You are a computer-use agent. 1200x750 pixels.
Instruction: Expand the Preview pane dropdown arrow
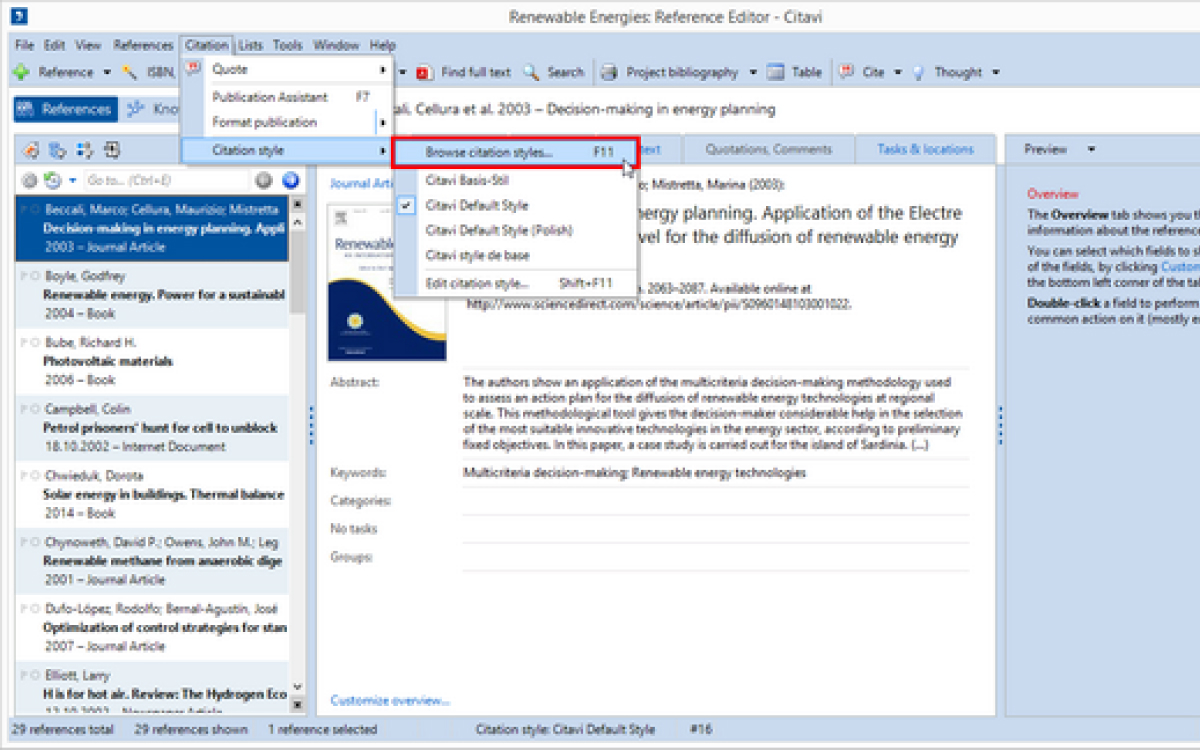(1091, 150)
